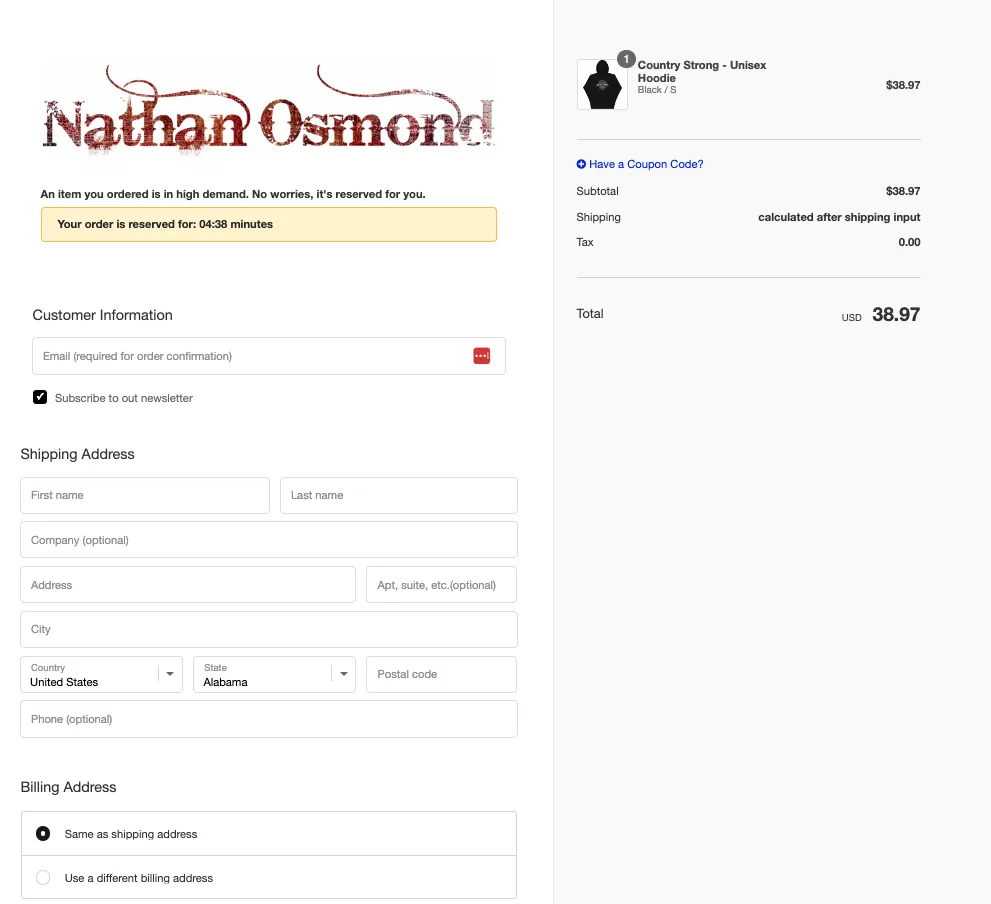Focus the Email input field

click(269, 356)
